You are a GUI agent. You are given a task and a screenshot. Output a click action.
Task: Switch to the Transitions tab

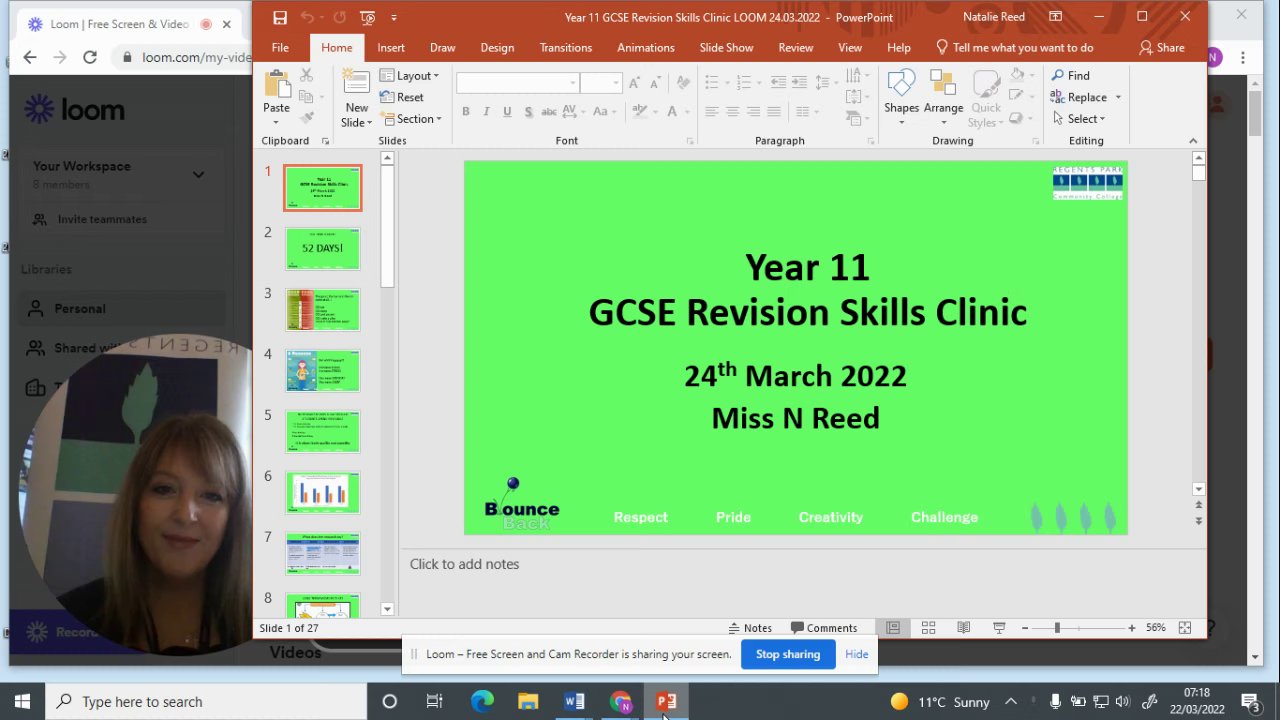[566, 47]
